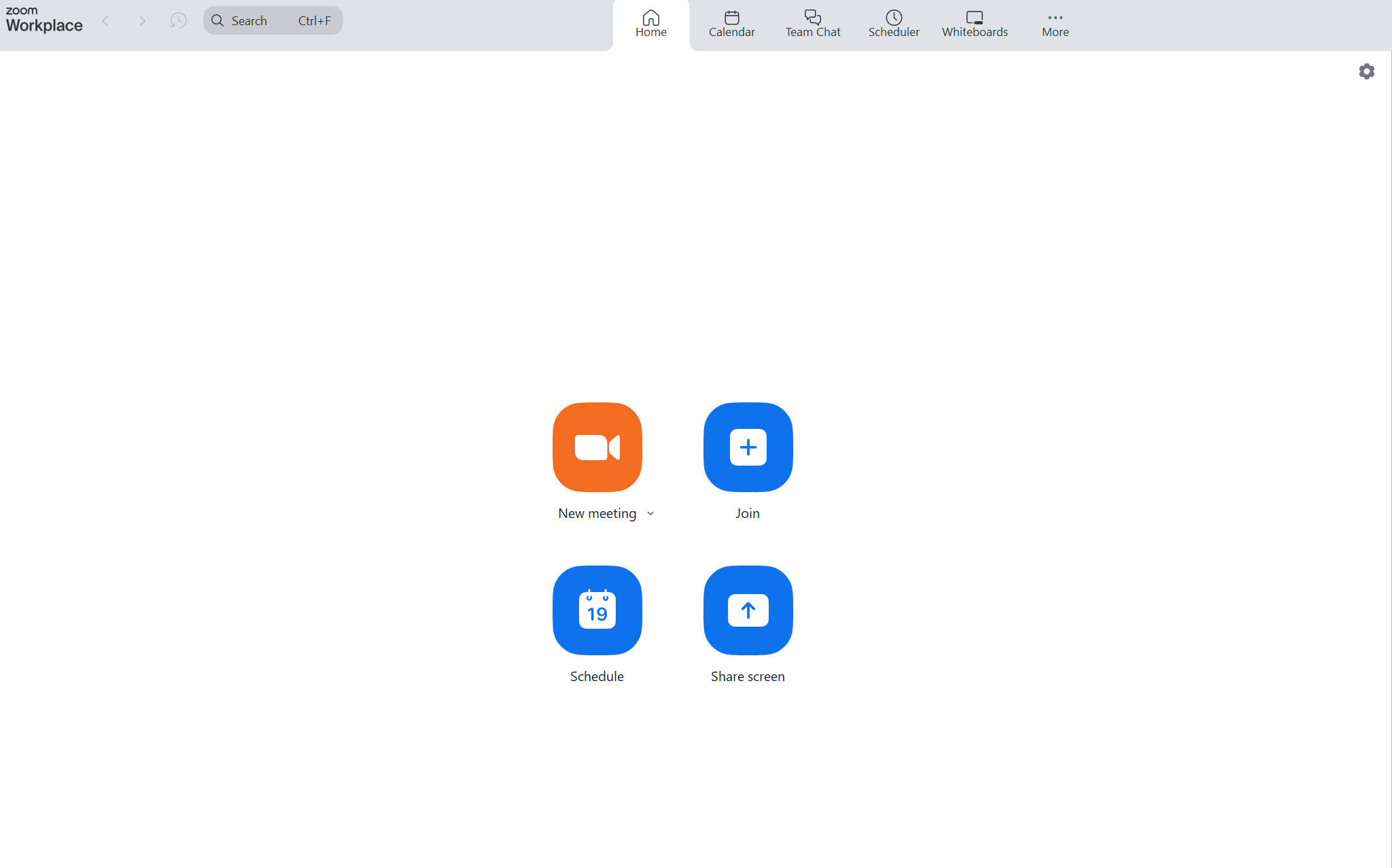Open the More menu
Viewport: 1392px width, 868px height.
[1055, 24]
